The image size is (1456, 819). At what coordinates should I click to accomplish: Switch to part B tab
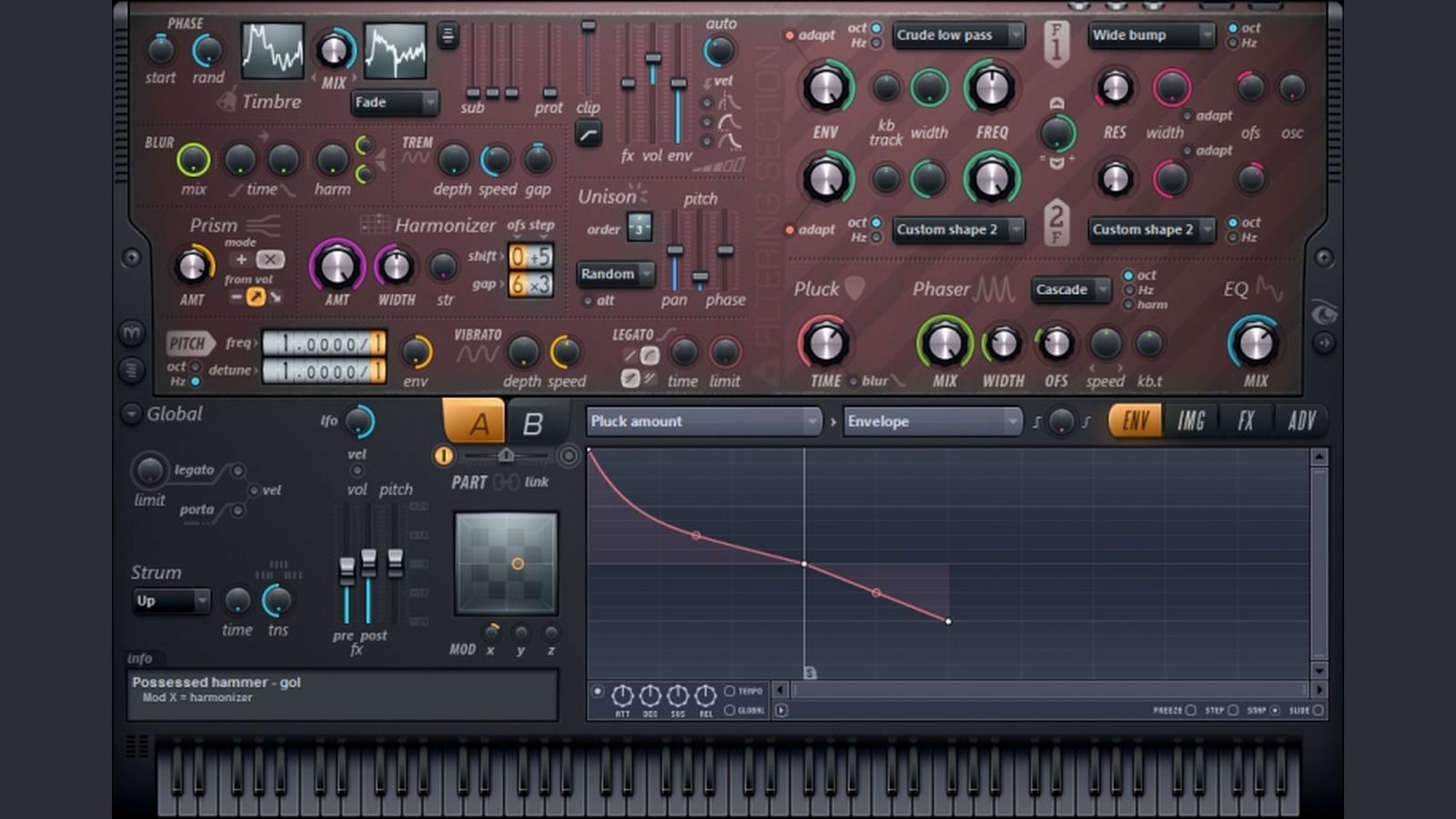[532, 423]
